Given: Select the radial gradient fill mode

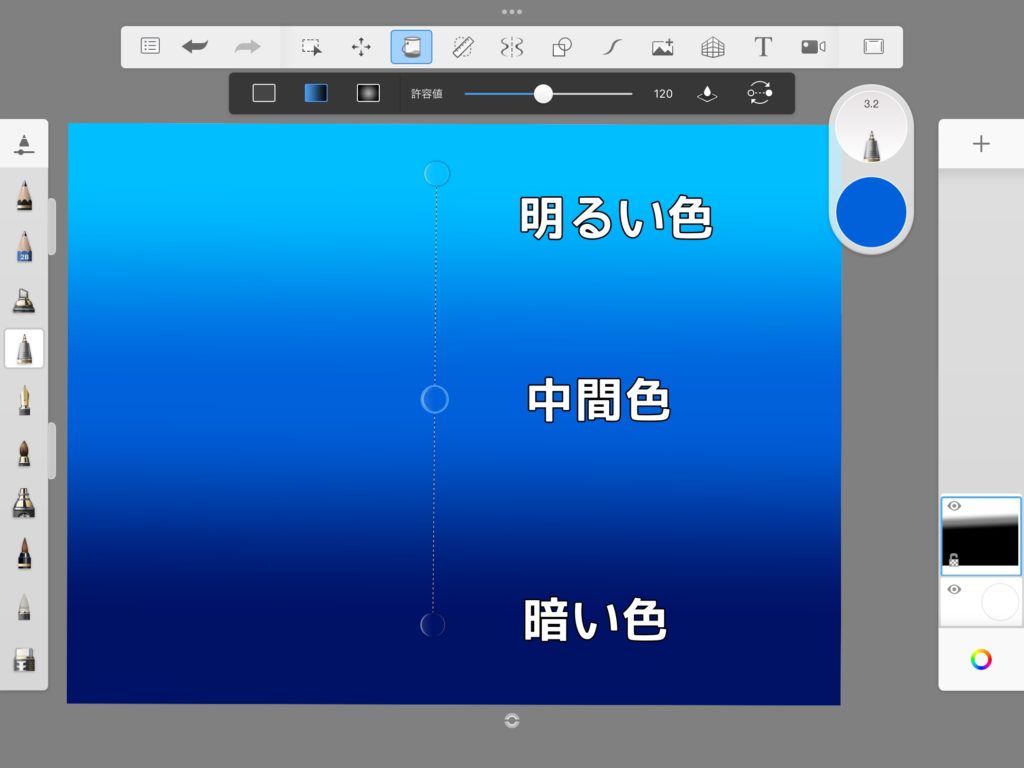Looking at the screenshot, I should pos(368,93).
